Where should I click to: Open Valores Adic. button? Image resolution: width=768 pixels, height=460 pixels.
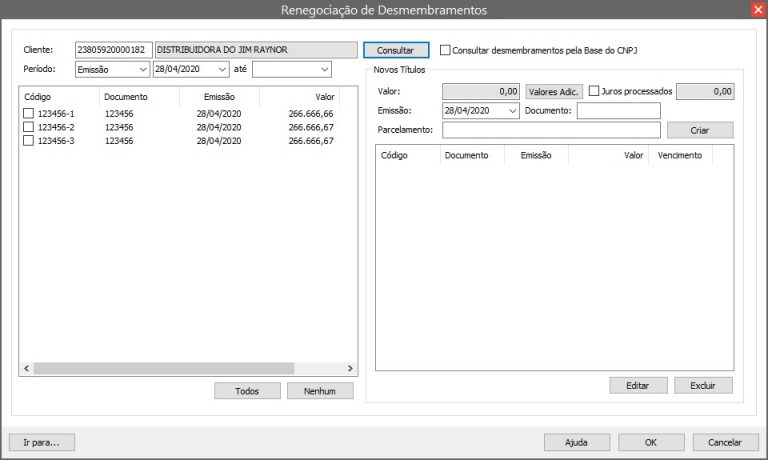[x=554, y=92]
